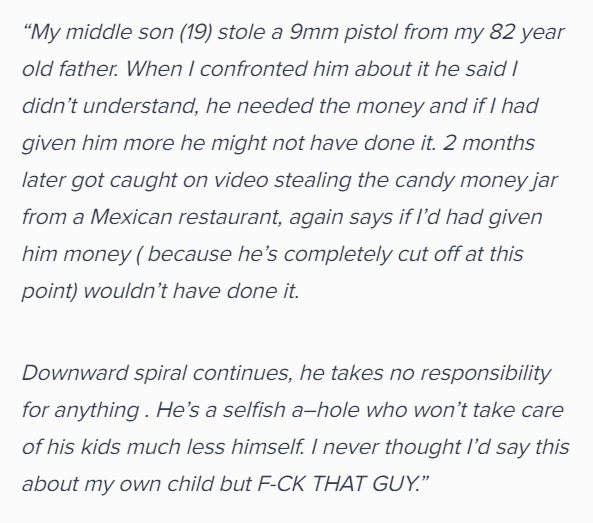Click the word "caught"

[143, 181]
